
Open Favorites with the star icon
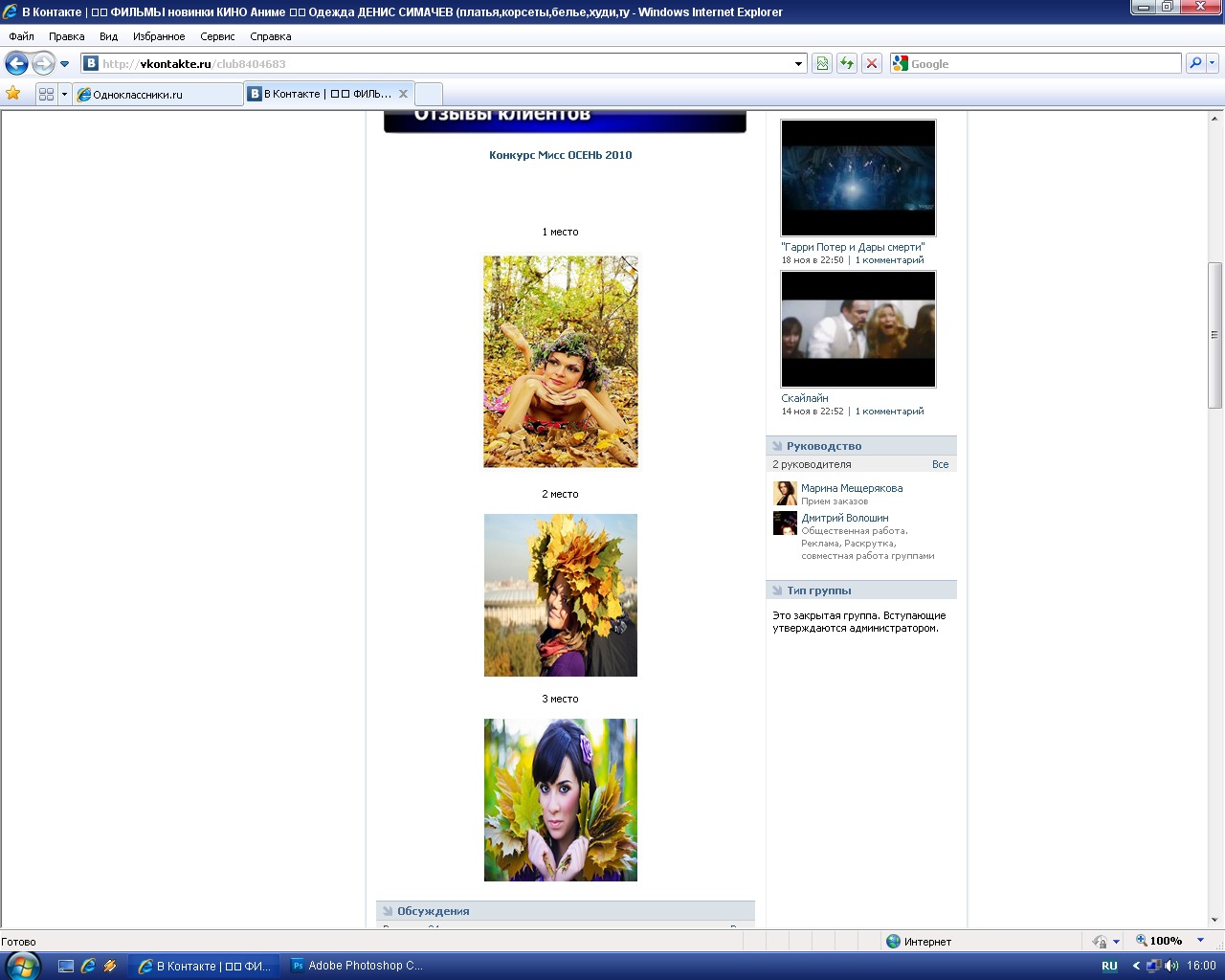13,94
